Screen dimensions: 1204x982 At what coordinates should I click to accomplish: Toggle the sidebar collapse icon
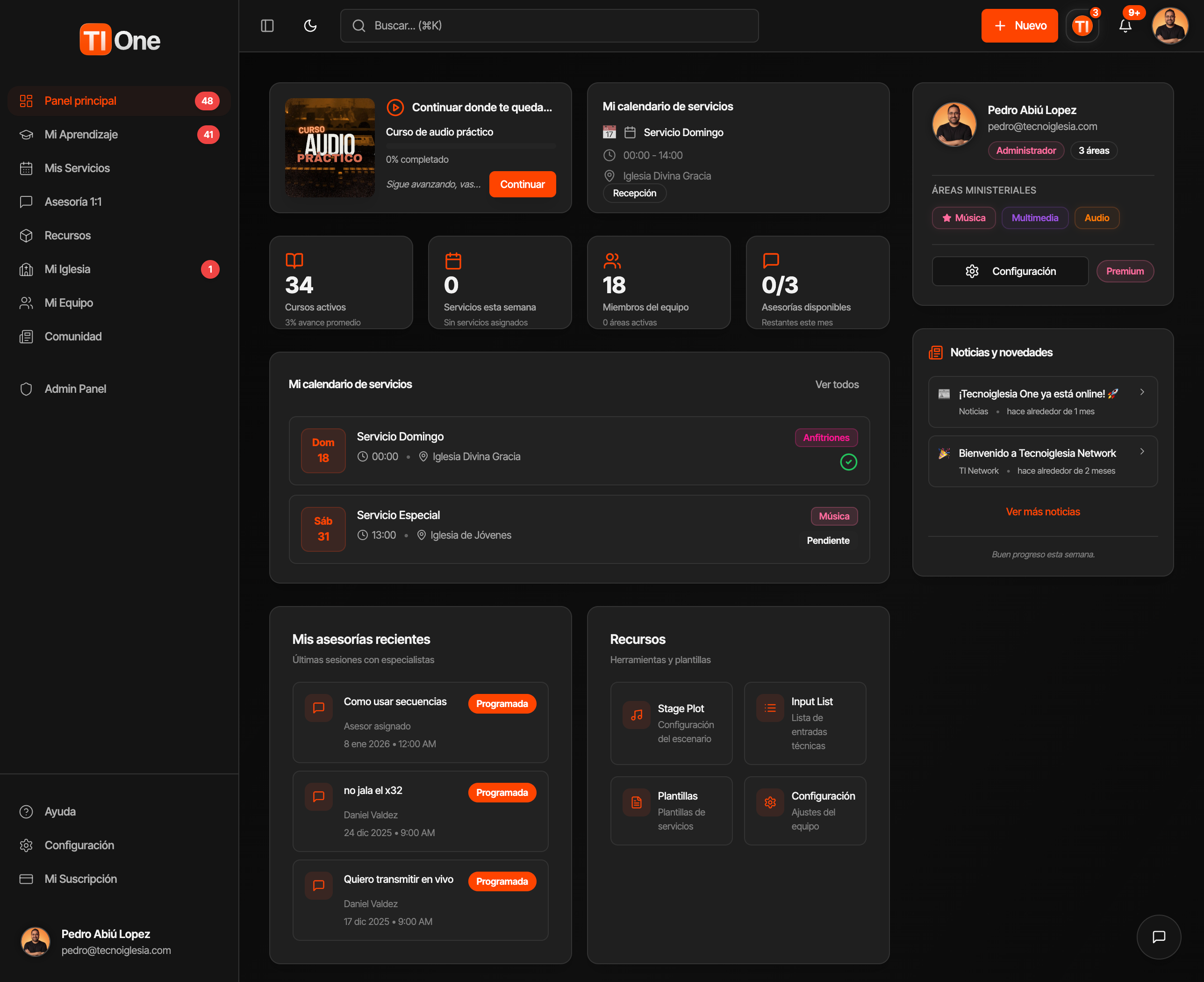pos(267,25)
